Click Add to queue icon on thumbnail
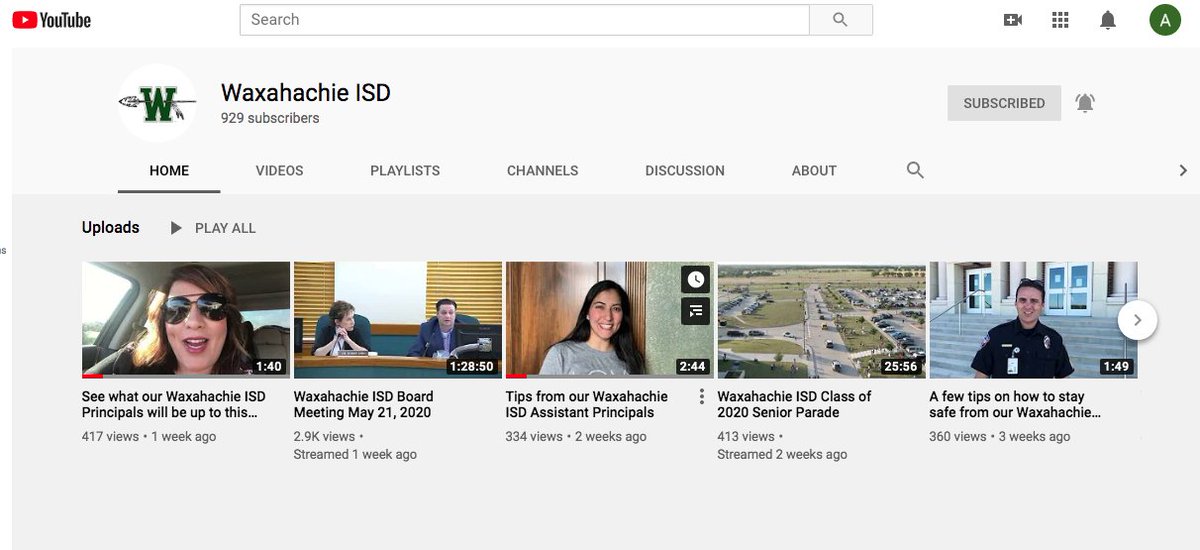Image resolution: width=1200 pixels, height=550 pixels. click(x=696, y=311)
